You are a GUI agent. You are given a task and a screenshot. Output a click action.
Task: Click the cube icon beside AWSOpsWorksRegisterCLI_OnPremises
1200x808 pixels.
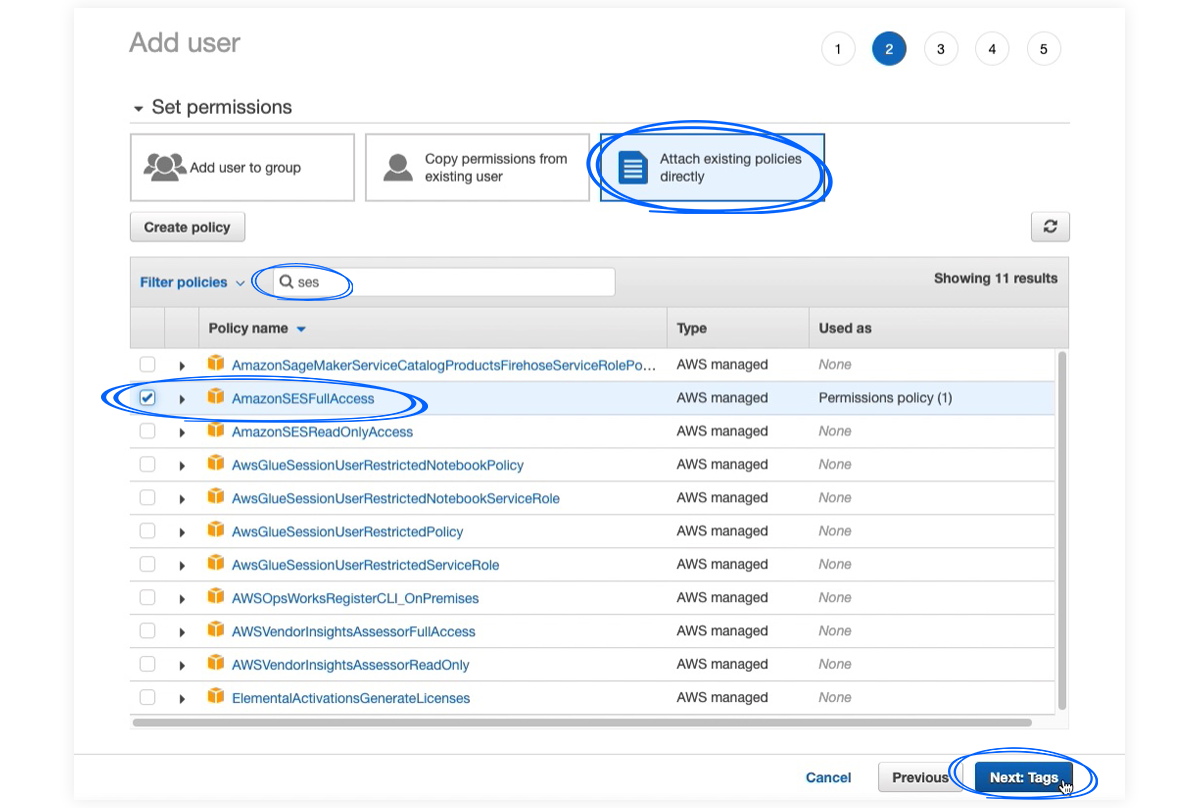tap(215, 597)
